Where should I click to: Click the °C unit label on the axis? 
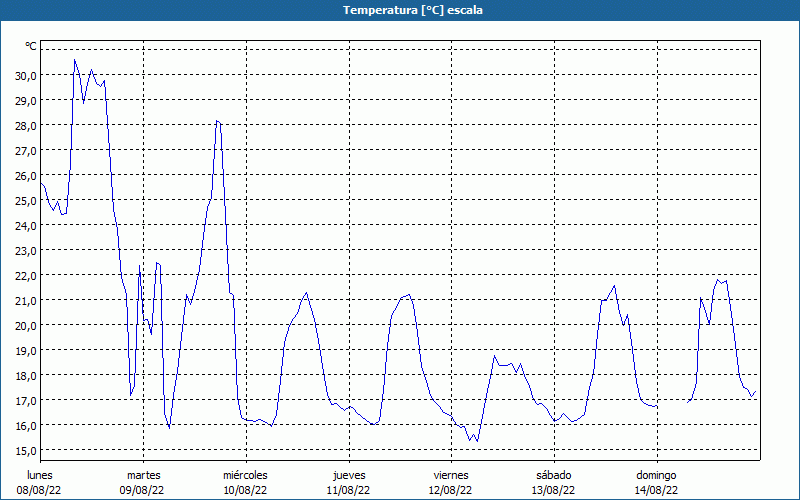[x=31, y=46]
